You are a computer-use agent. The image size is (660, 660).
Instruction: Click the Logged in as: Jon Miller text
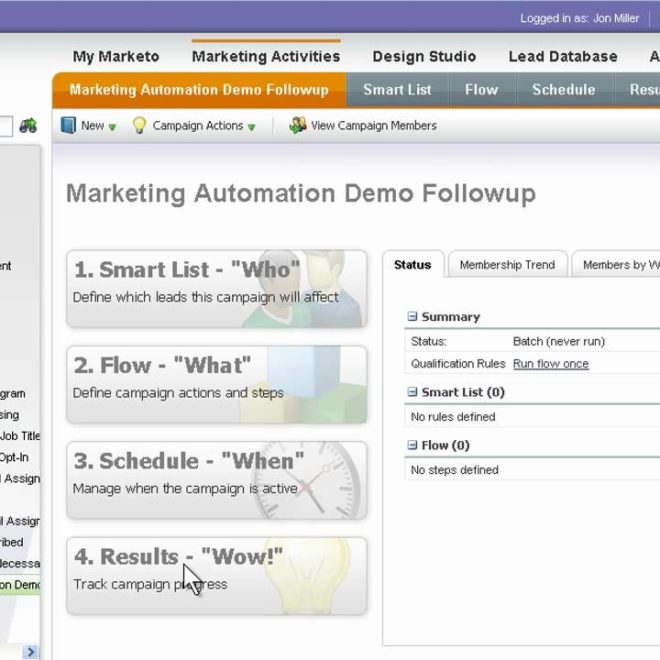tap(580, 19)
